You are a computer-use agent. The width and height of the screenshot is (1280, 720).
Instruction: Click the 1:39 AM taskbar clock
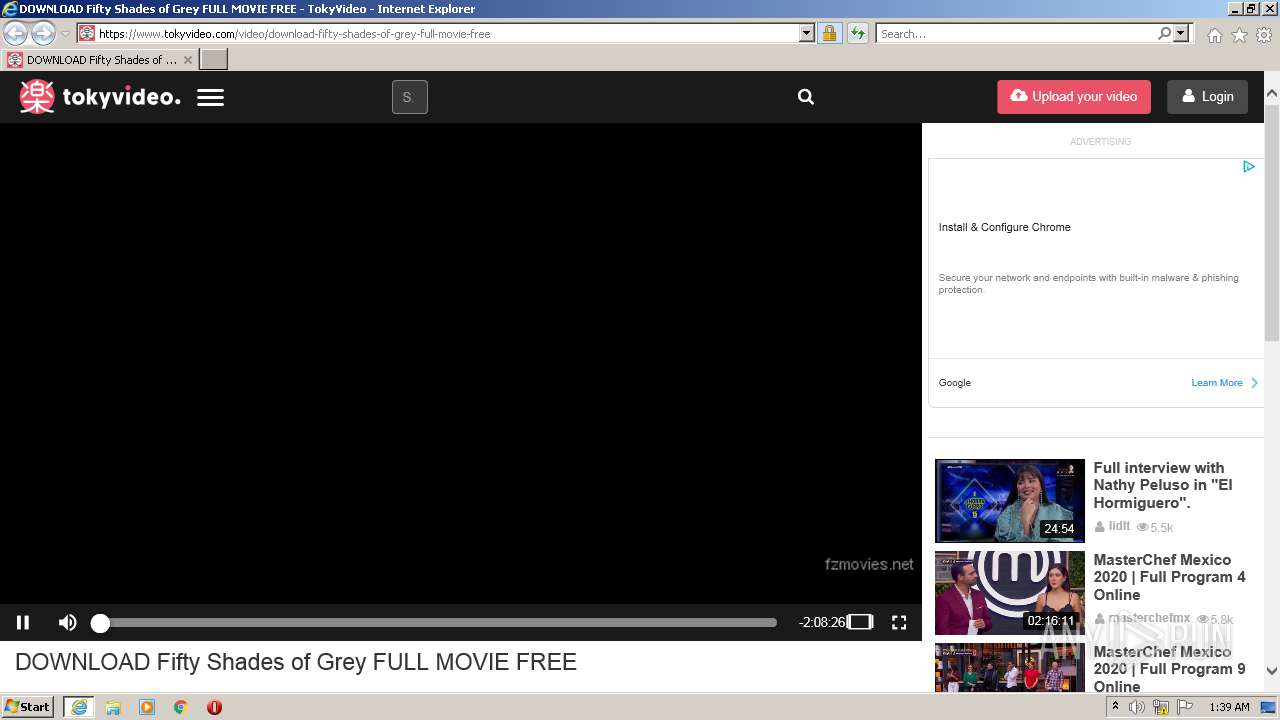click(x=1229, y=707)
